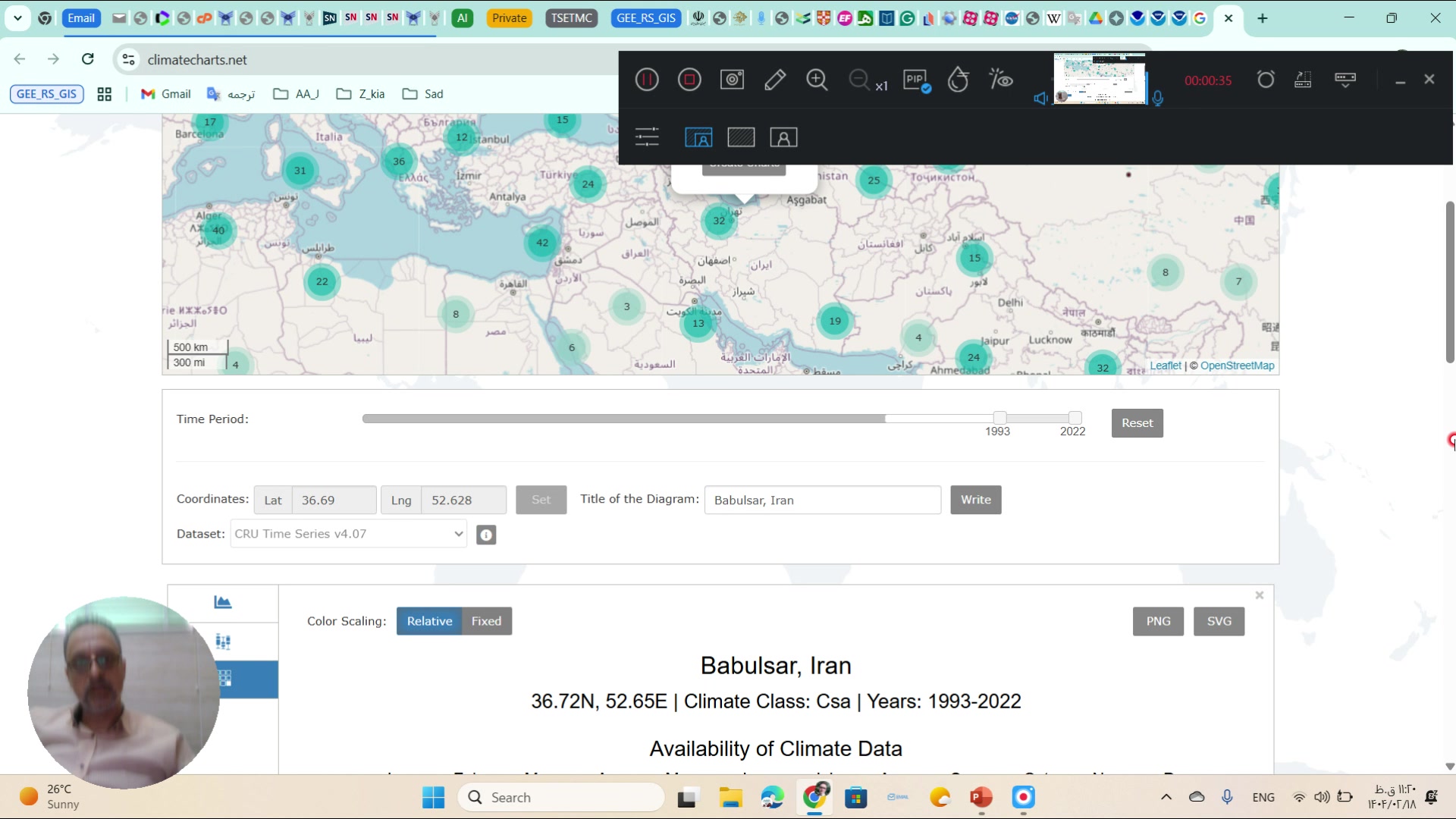
Task: Select the pencil annotation tool
Action: (x=774, y=80)
